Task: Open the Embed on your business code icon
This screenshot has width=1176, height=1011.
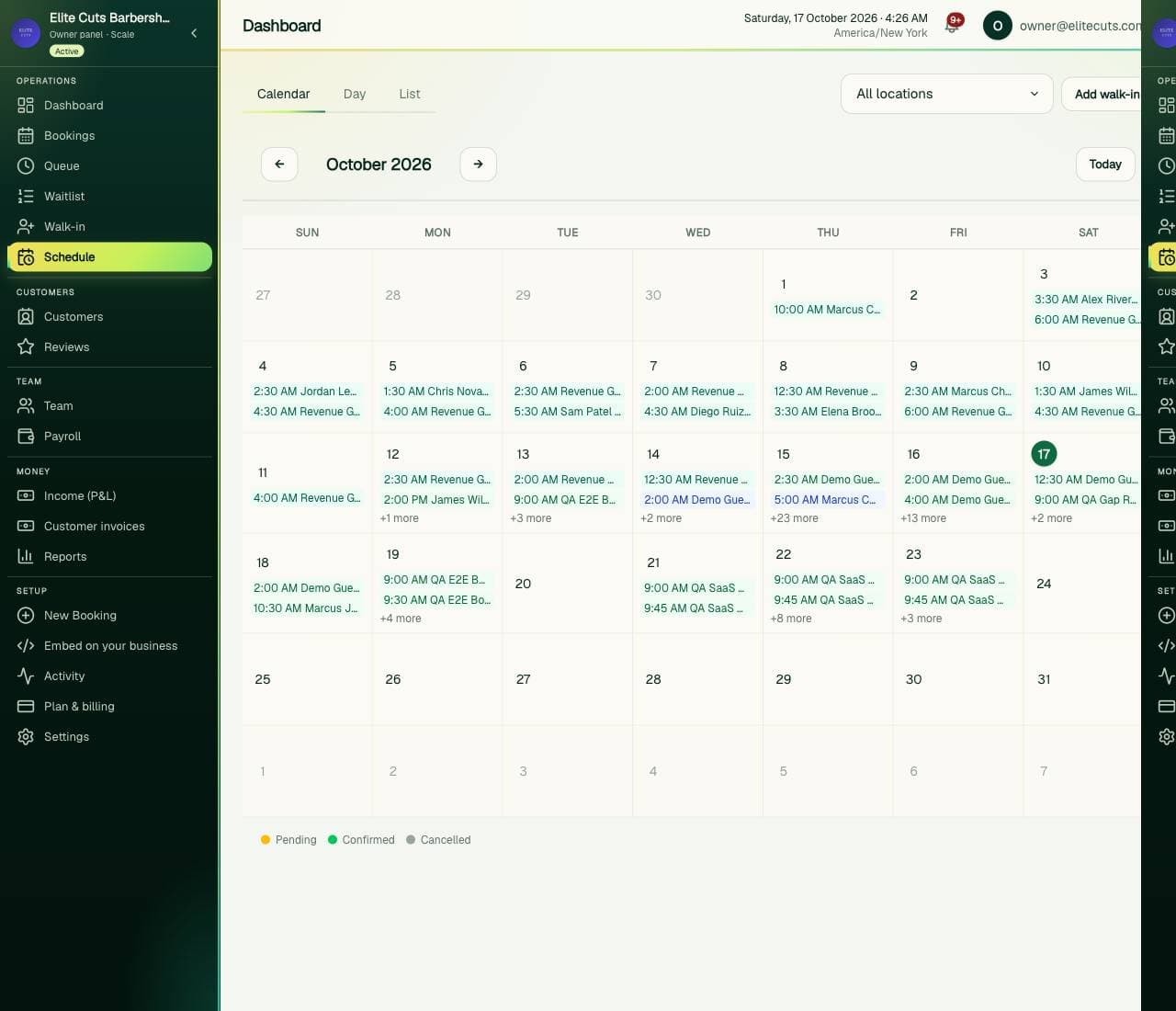Action: pyautogui.click(x=26, y=646)
